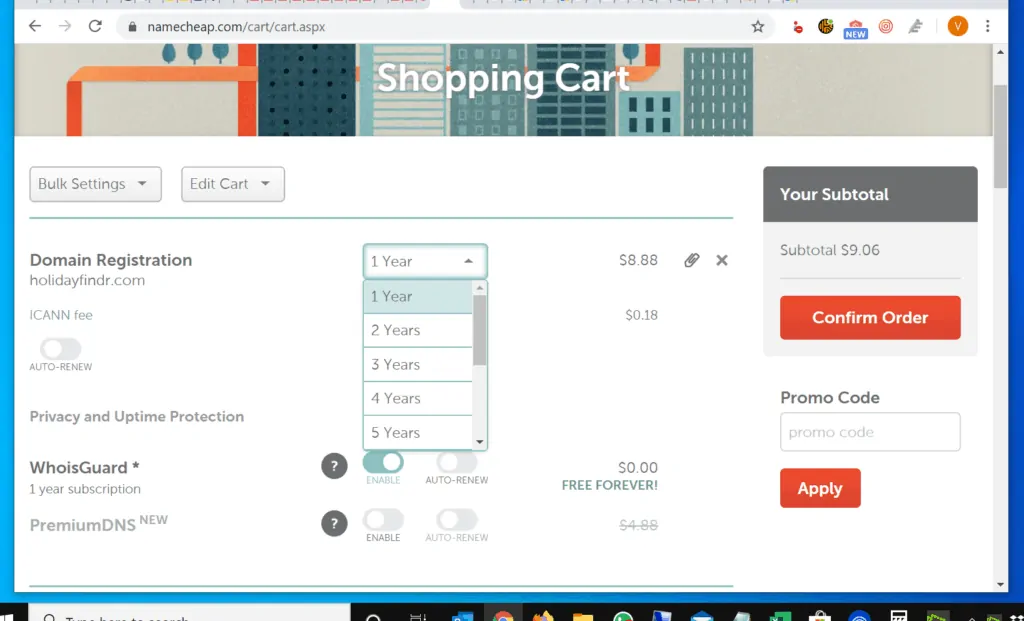Click the year list's scroll-down arrow

[x=480, y=442]
